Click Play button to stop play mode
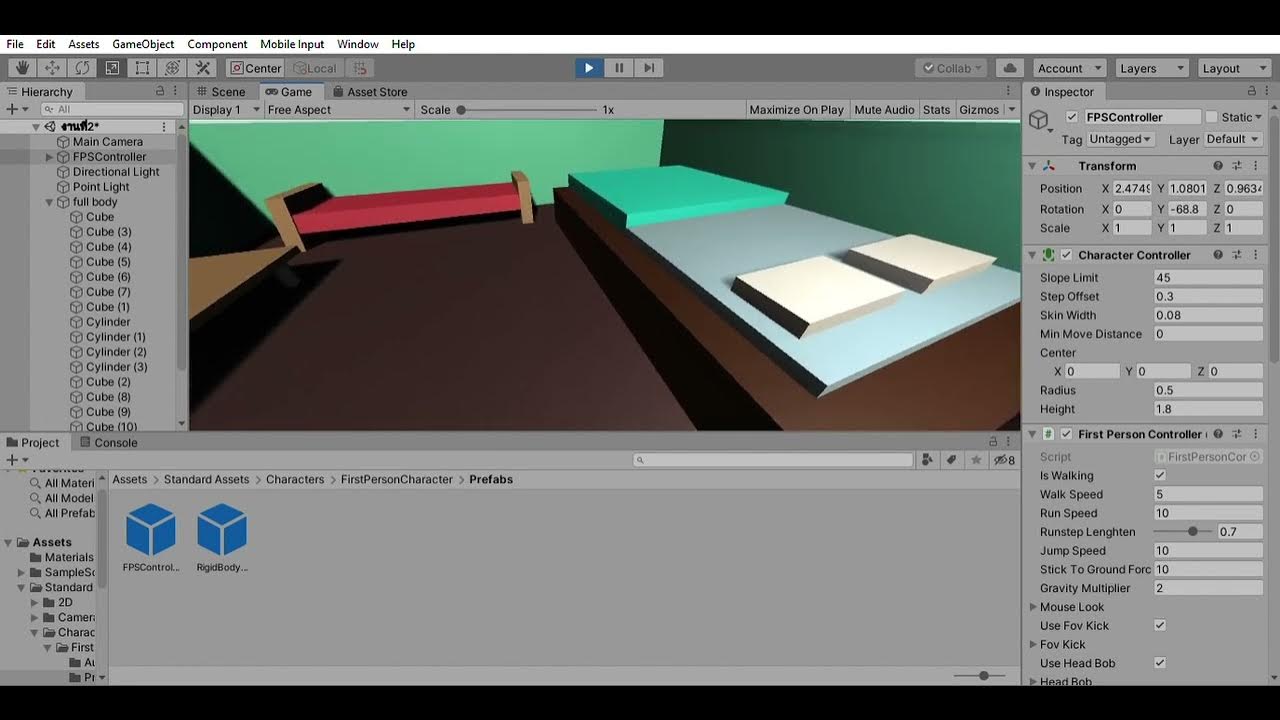This screenshot has width=1280, height=720. click(589, 68)
